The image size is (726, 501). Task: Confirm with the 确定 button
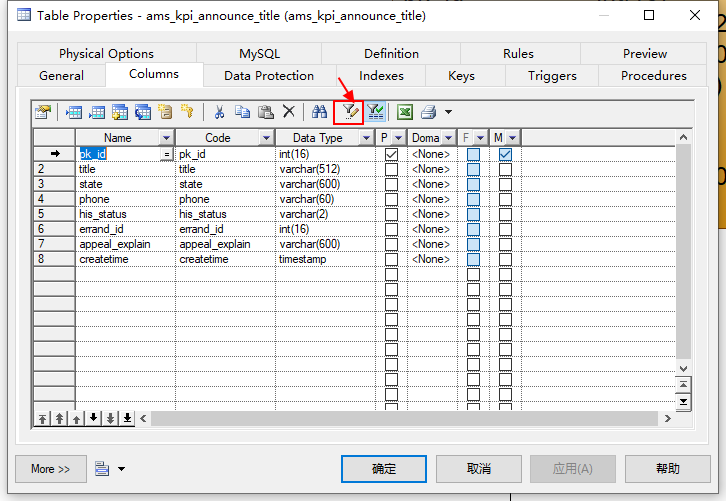pos(384,469)
